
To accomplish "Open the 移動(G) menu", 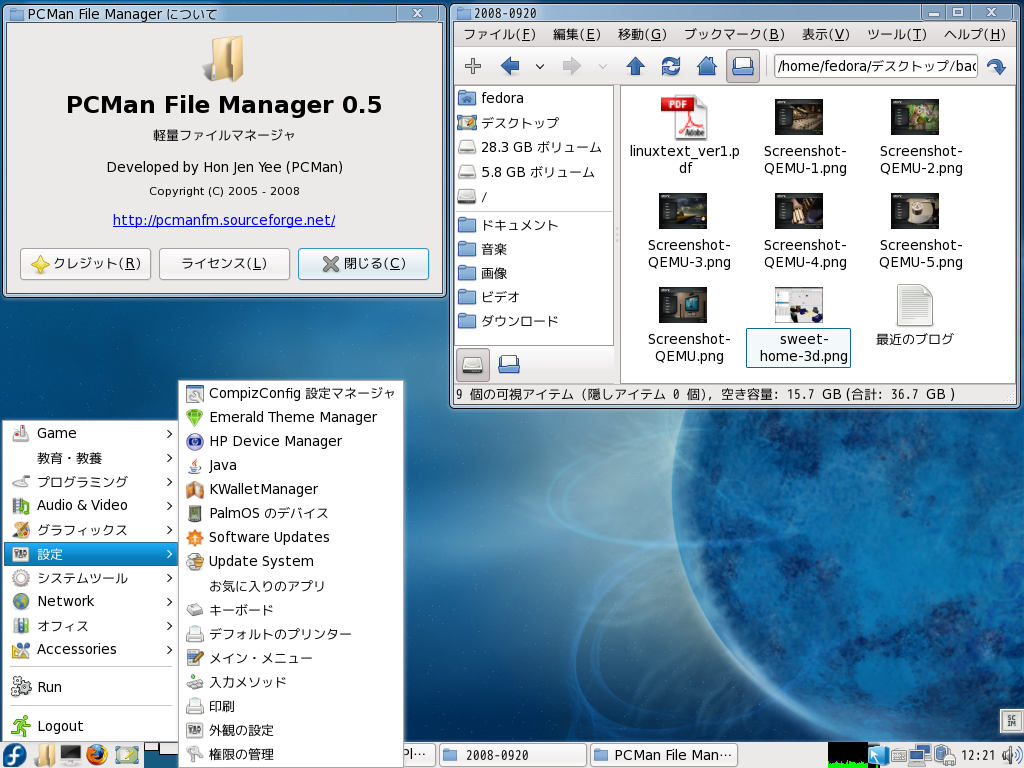I will pos(642,34).
